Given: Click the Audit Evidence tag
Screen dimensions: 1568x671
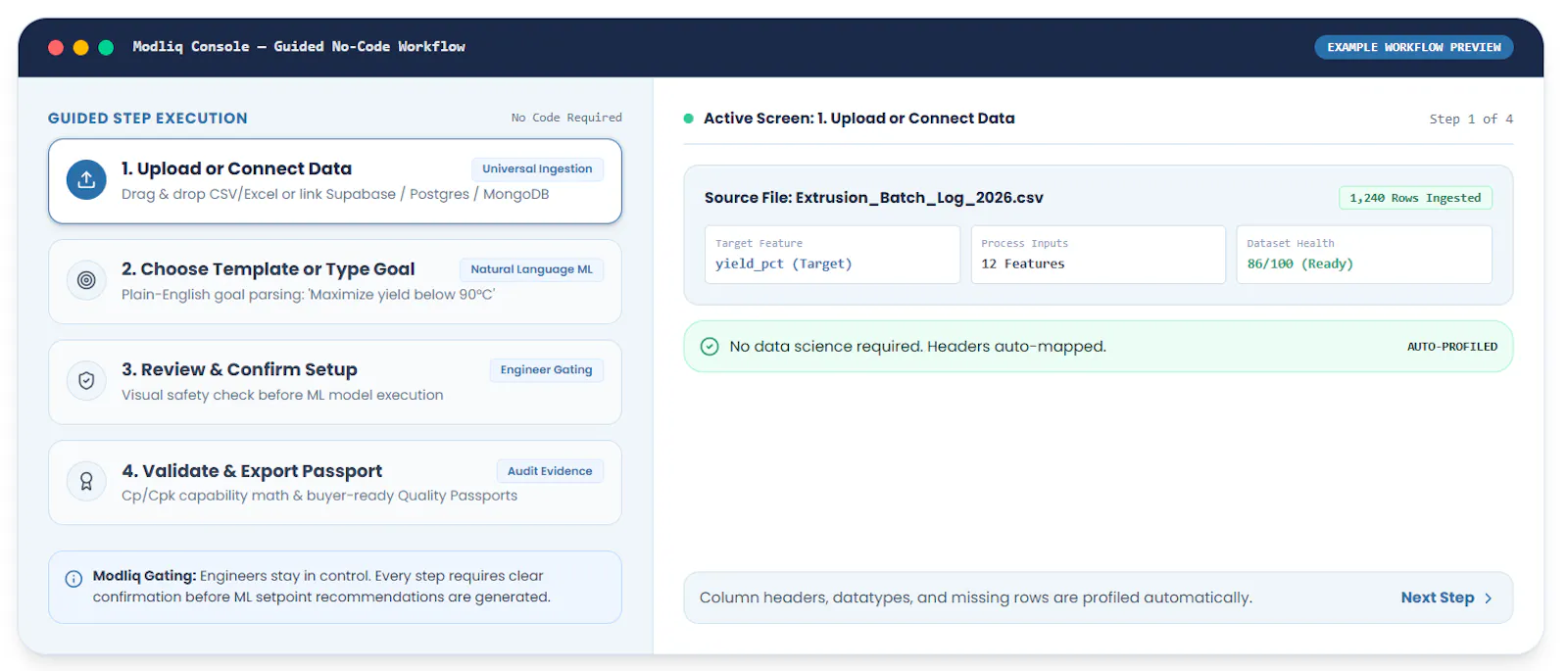Looking at the screenshot, I should pyautogui.click(x=550, y=471).
